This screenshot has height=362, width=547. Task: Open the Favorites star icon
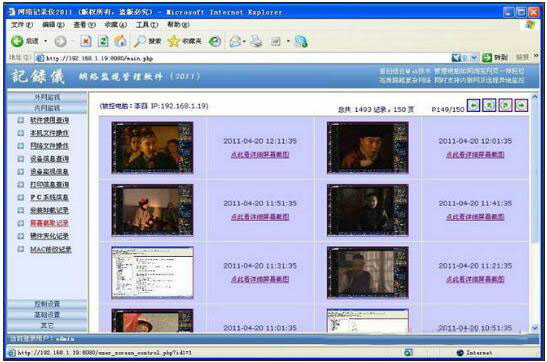coord(173,41)
